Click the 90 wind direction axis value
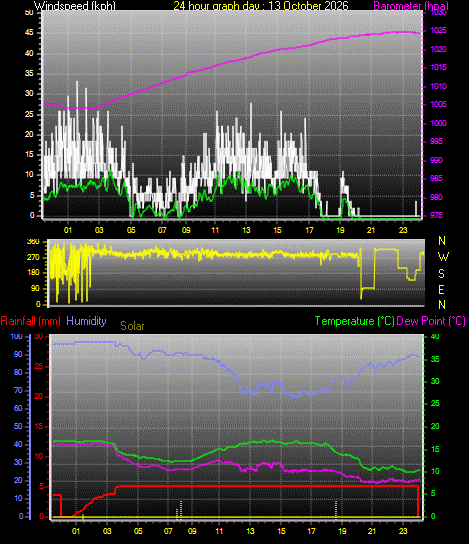469x544 pixels. (x=35, y=289)
